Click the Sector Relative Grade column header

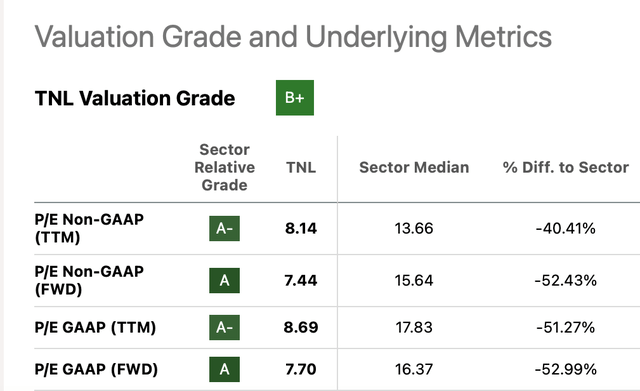pyautogui.click(x=224, y=167)
